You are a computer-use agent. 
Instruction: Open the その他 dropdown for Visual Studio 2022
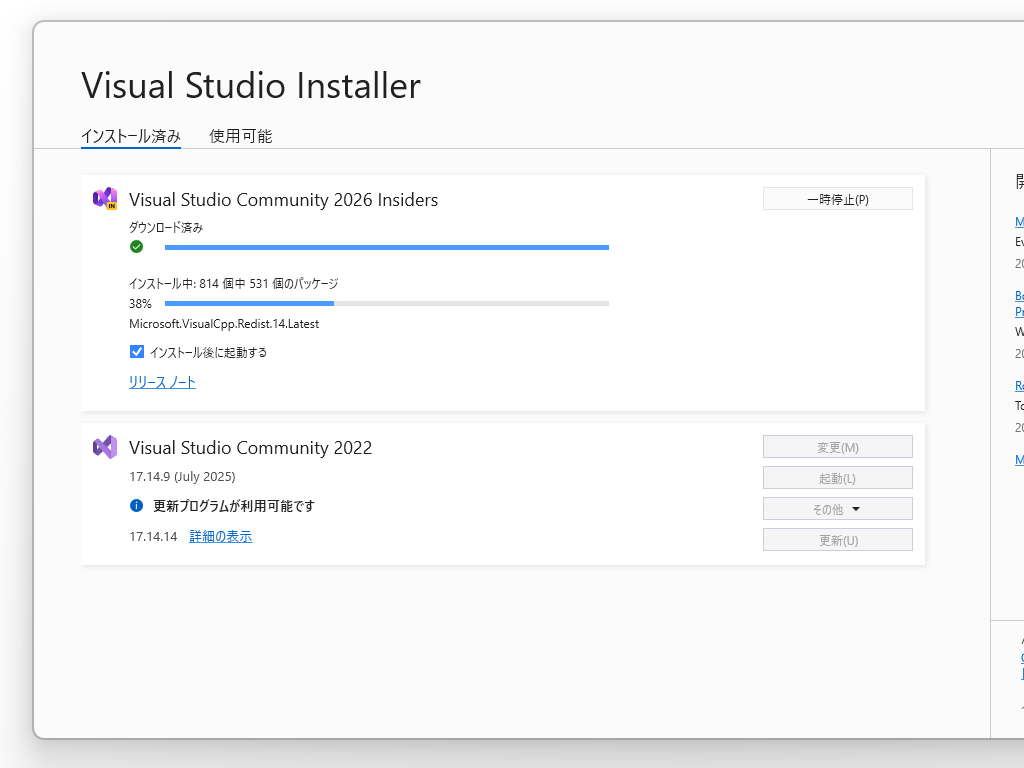[x=837, y=508]
